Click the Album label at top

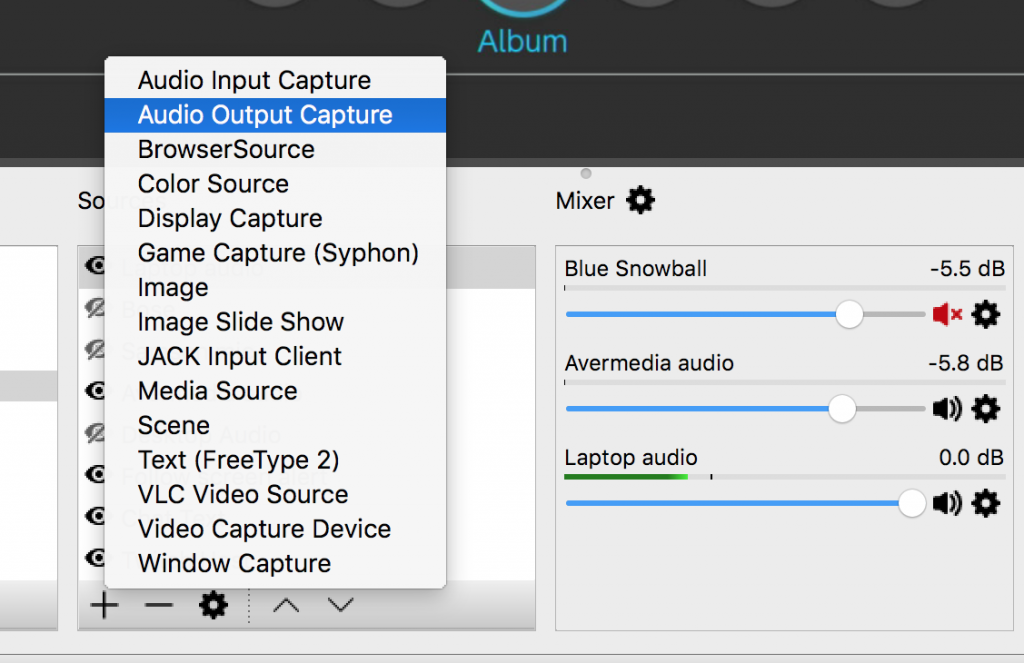pyautogui.click(x=522, y=41)
